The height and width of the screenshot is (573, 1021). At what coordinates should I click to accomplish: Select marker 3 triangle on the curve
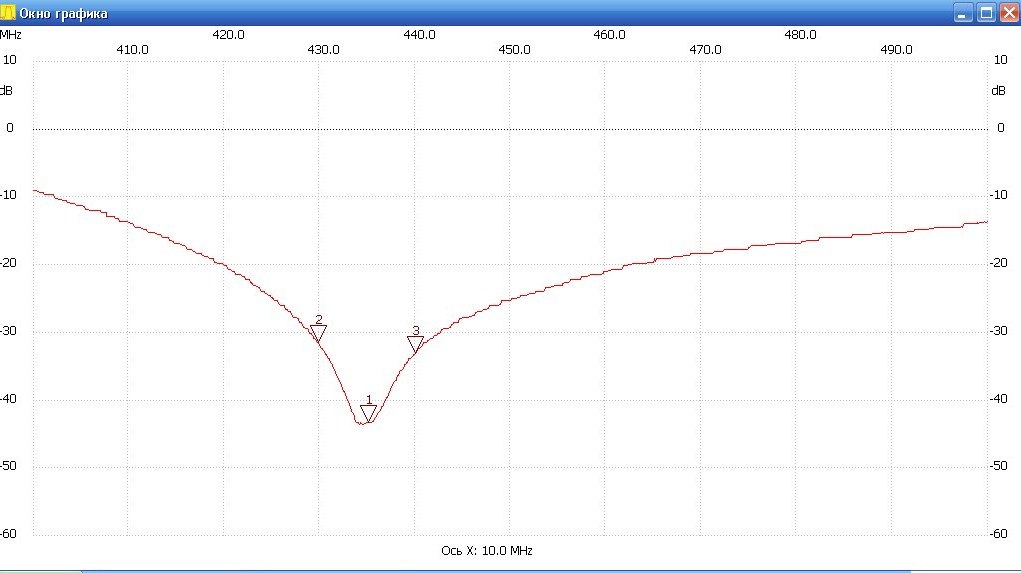pos(415,344)
